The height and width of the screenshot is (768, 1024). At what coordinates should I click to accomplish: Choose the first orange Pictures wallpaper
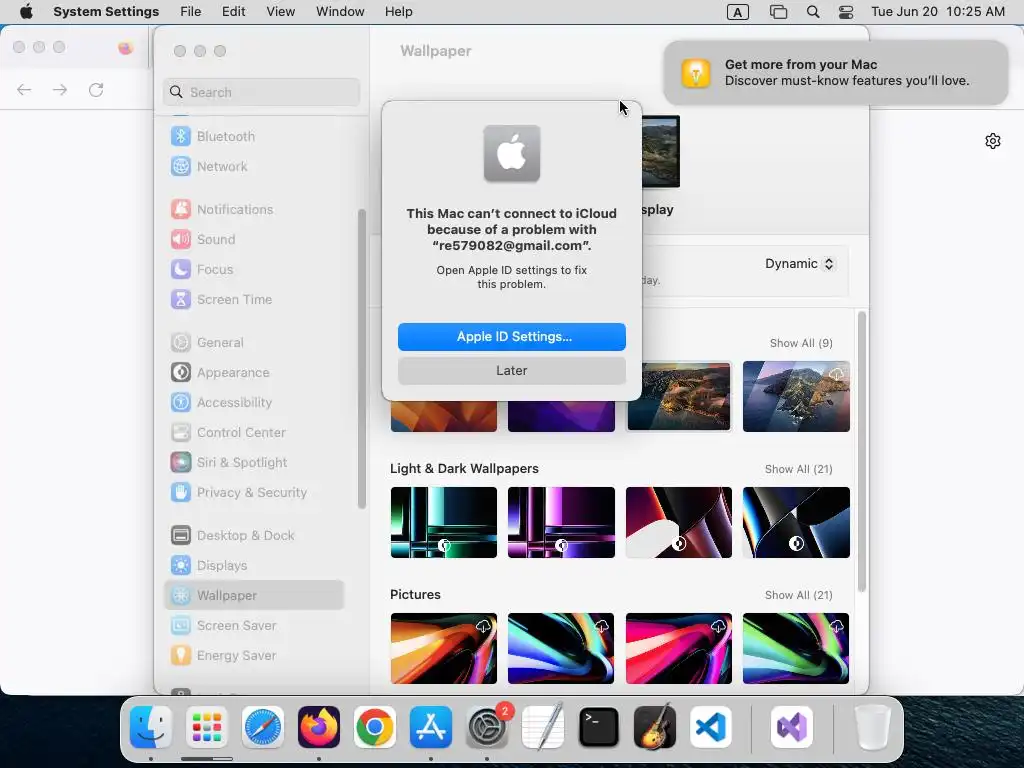click(443, 648)
